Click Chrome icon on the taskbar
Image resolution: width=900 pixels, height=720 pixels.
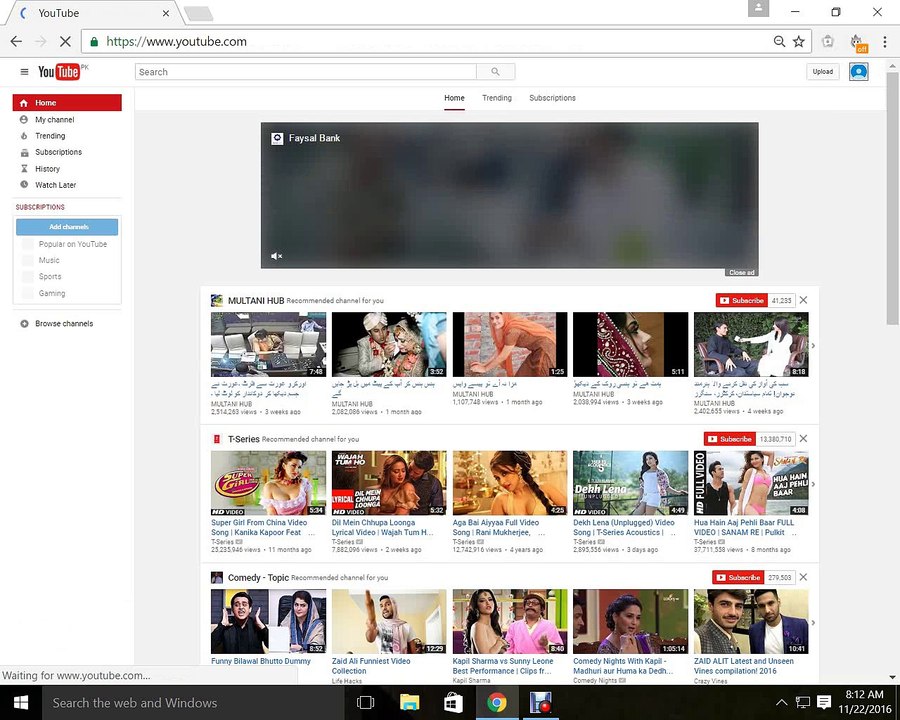point(496,702)
